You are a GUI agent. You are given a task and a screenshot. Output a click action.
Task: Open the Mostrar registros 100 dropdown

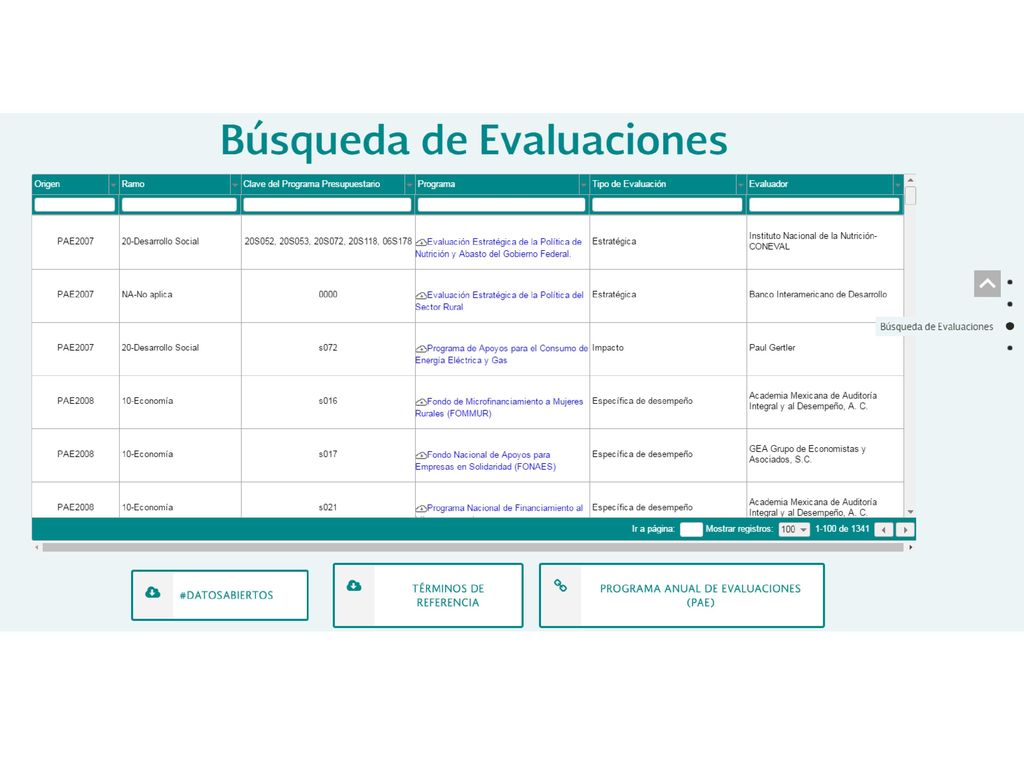794,530
